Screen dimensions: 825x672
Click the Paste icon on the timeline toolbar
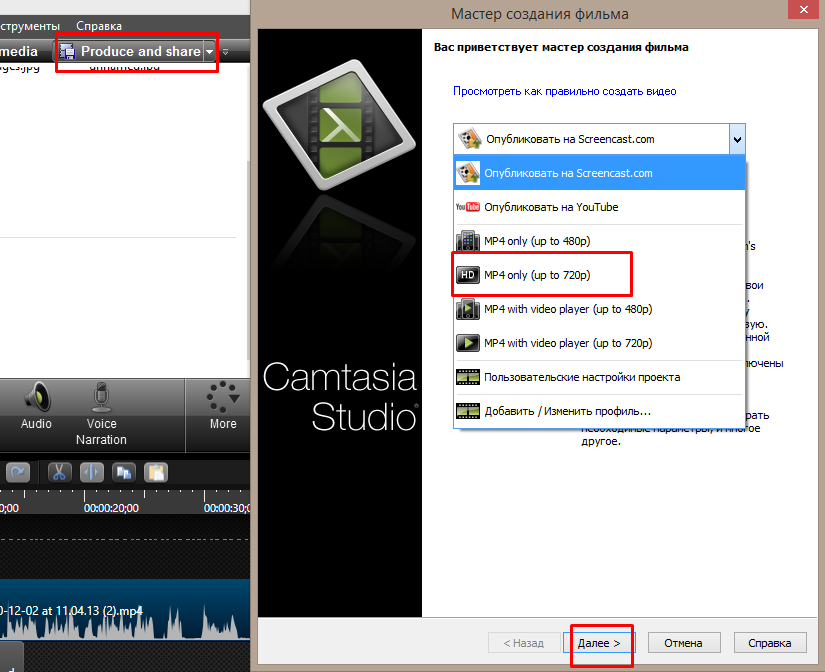(x=156, y=472)
